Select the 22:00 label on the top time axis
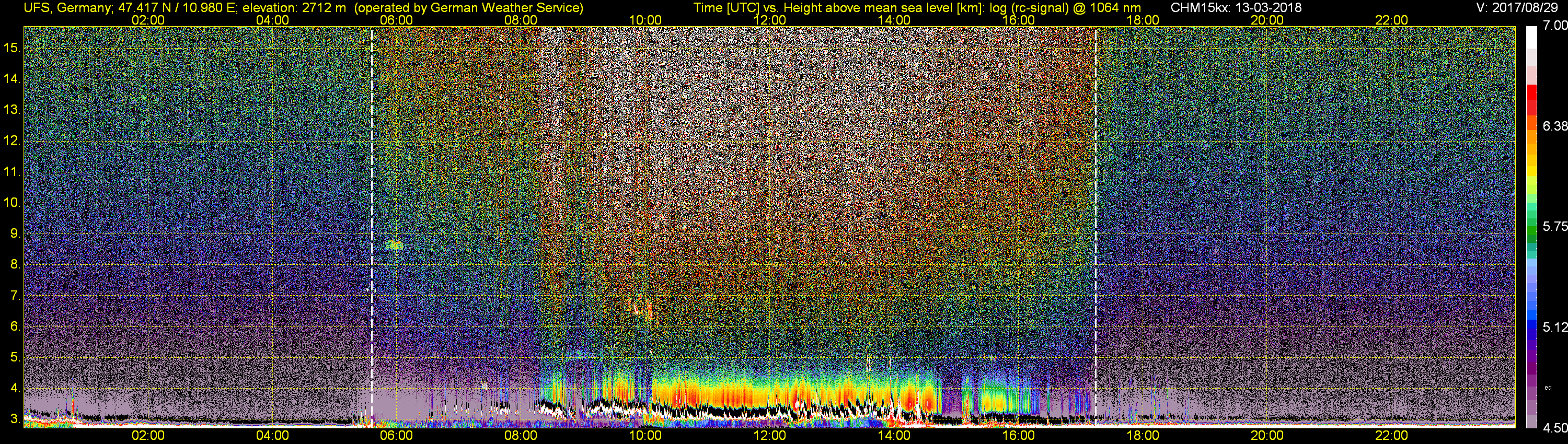 [x=1391, y=20]
